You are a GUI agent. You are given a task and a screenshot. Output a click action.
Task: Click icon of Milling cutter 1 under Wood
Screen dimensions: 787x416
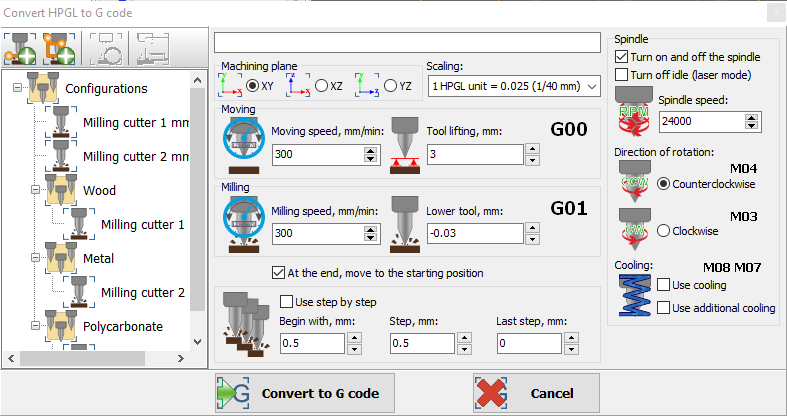(x=79, y=224)
